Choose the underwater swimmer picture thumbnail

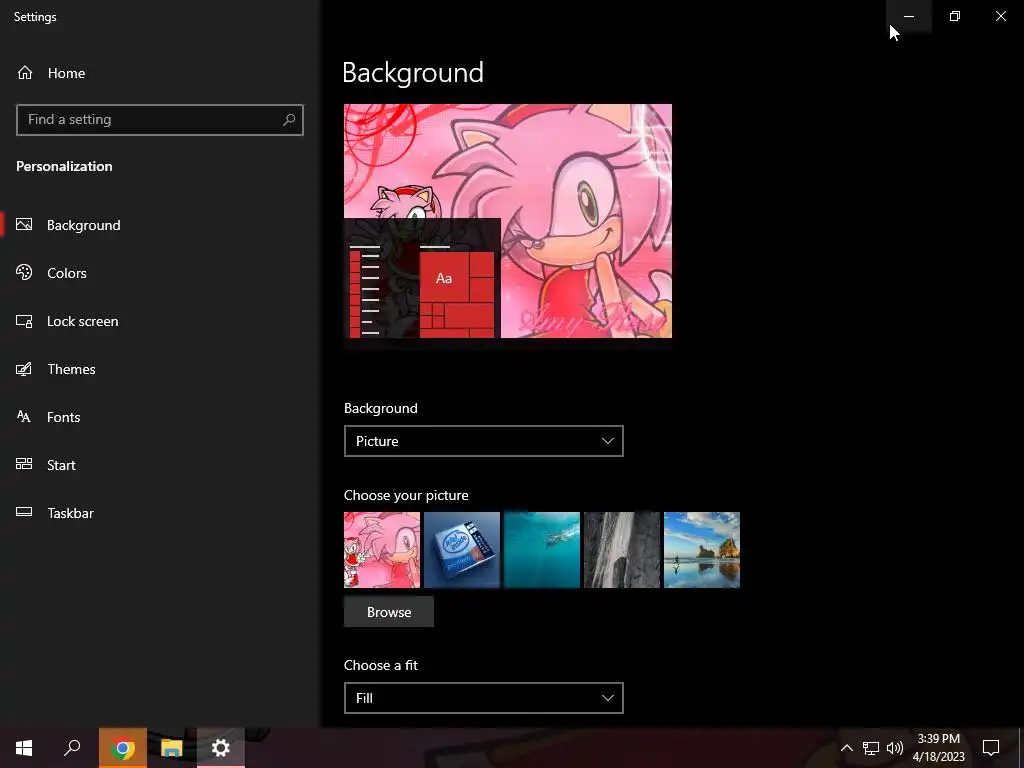click(x=541, y=550)
